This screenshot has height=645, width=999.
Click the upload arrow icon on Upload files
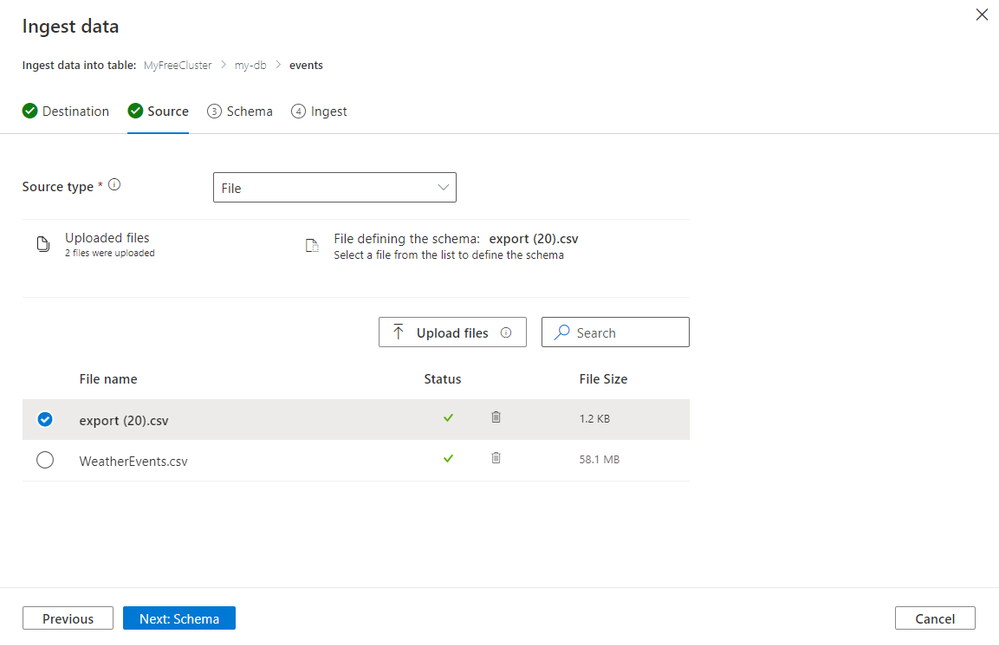tap(398, 332)
